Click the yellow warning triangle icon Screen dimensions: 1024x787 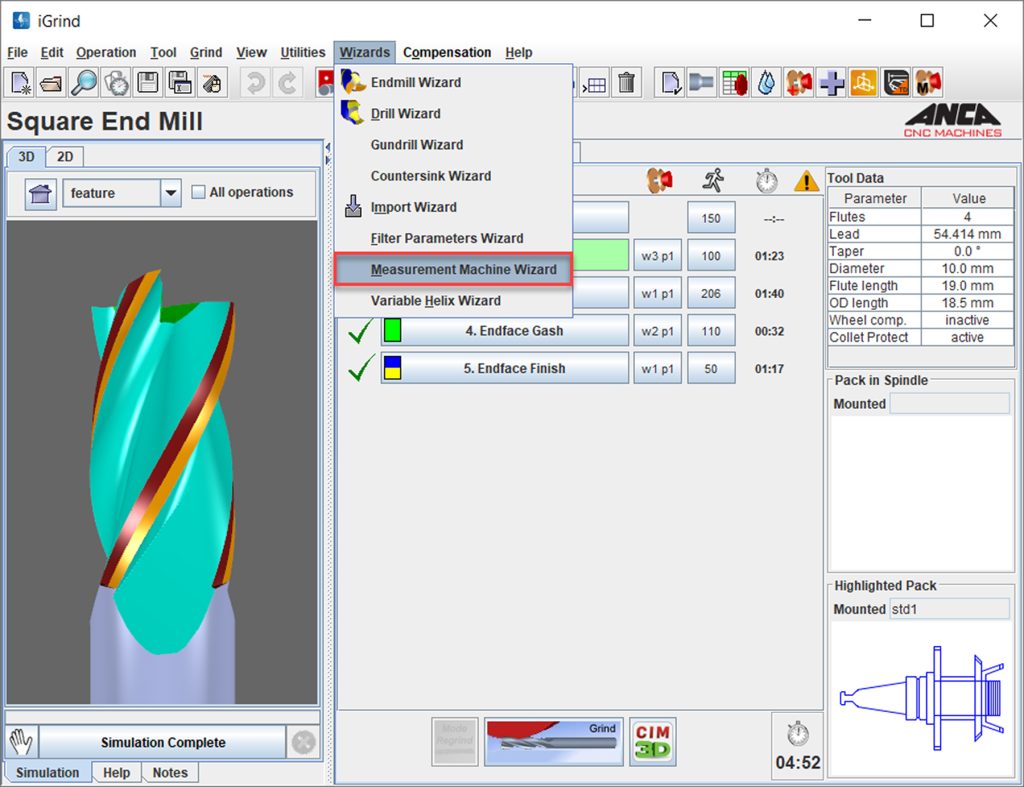(x=806, y=181)
